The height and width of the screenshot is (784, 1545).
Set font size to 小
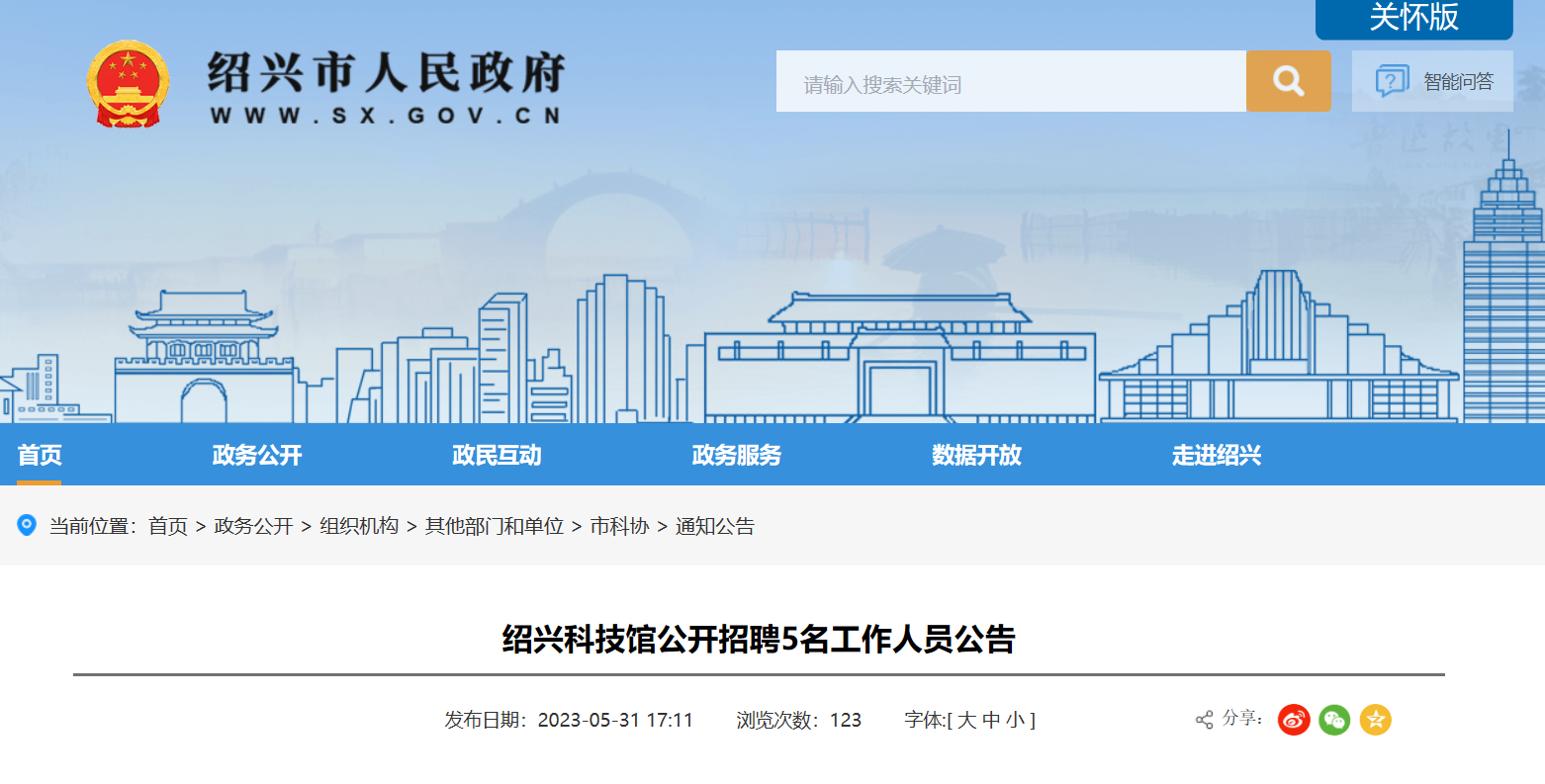click(x=1016, y=720)
